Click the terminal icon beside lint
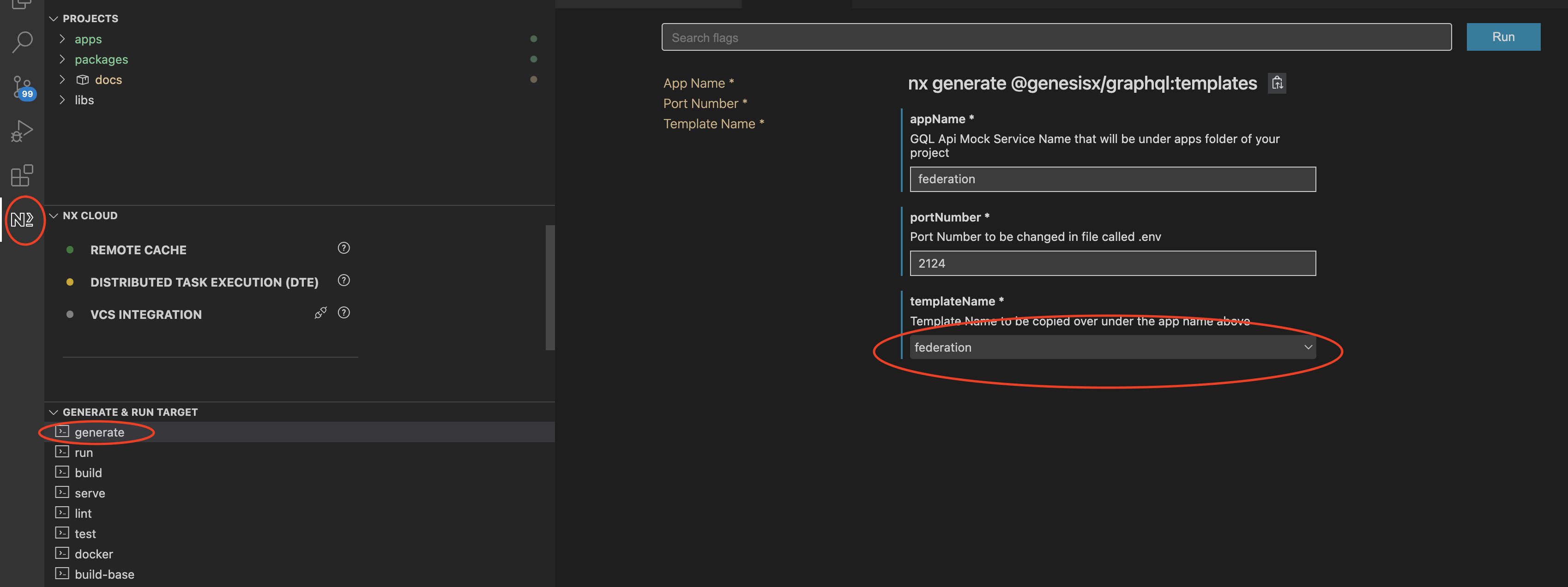Screen dimensions: 1568x587 point(62,512)
